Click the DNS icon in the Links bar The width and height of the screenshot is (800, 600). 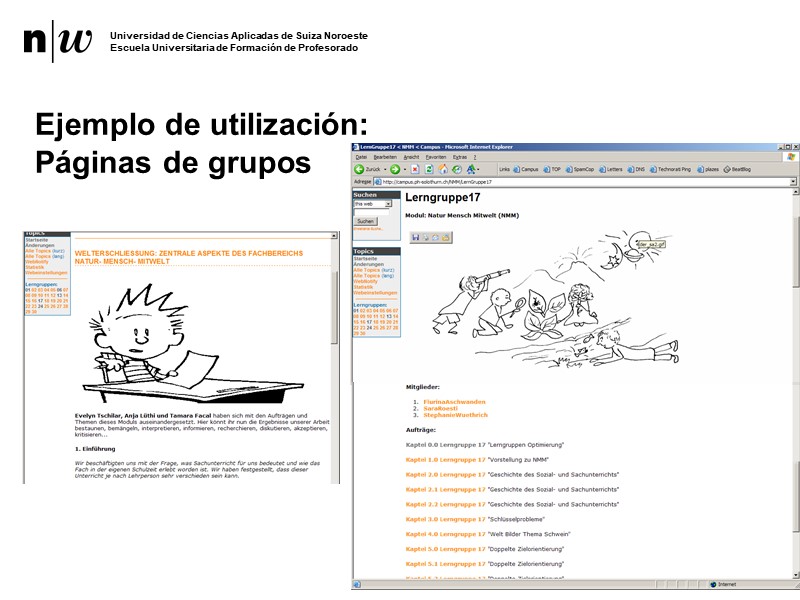pos(631,168)
